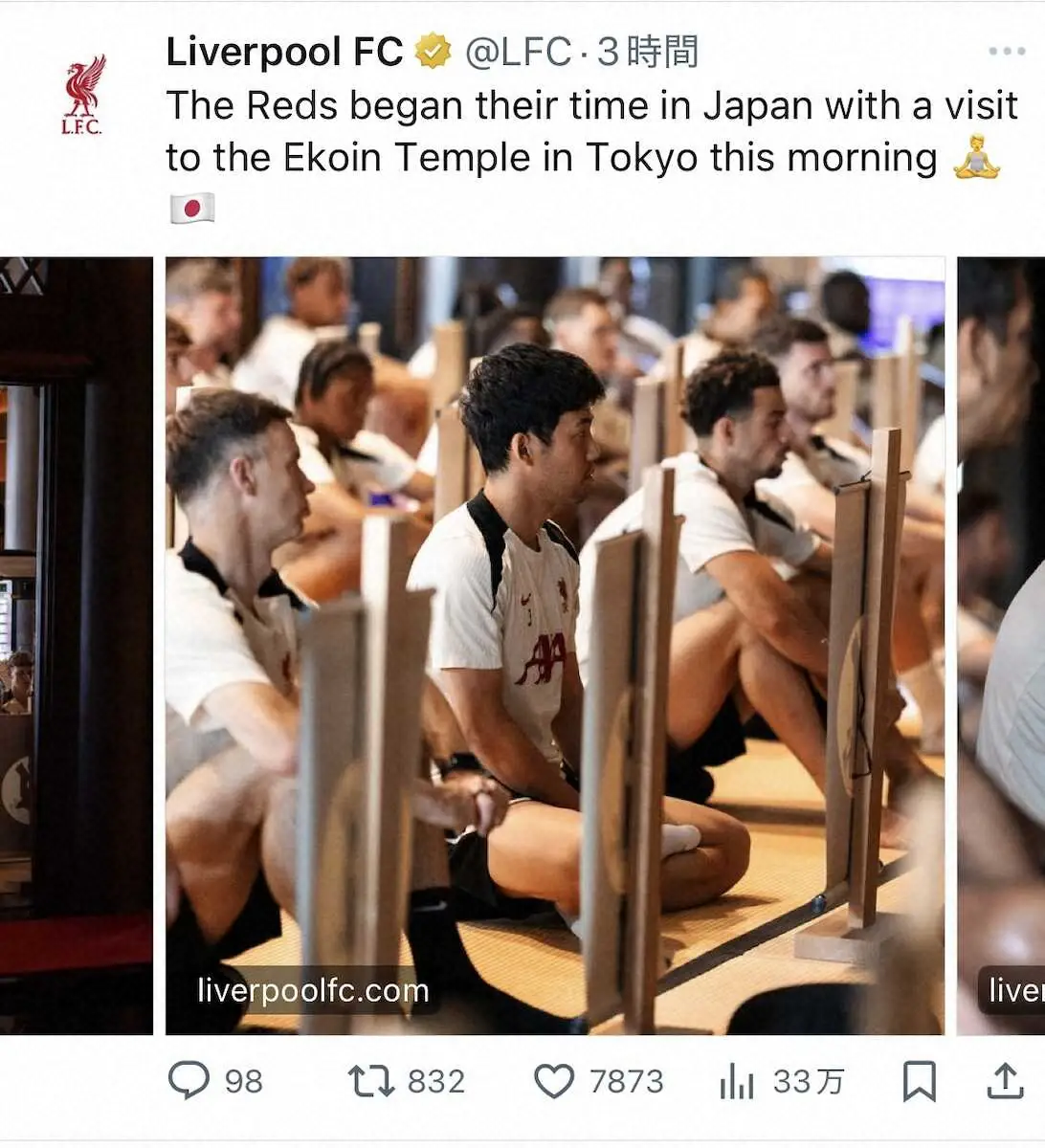Open the @LFC handle link
This screenshot has height=1148, width=1045.
coord(518,52)
